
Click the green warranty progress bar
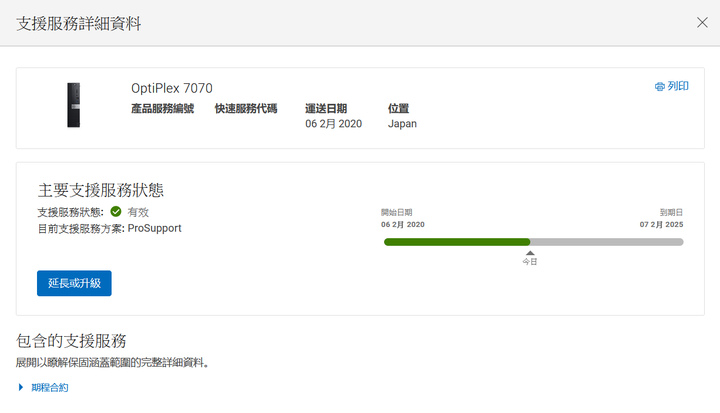point(457,242)
